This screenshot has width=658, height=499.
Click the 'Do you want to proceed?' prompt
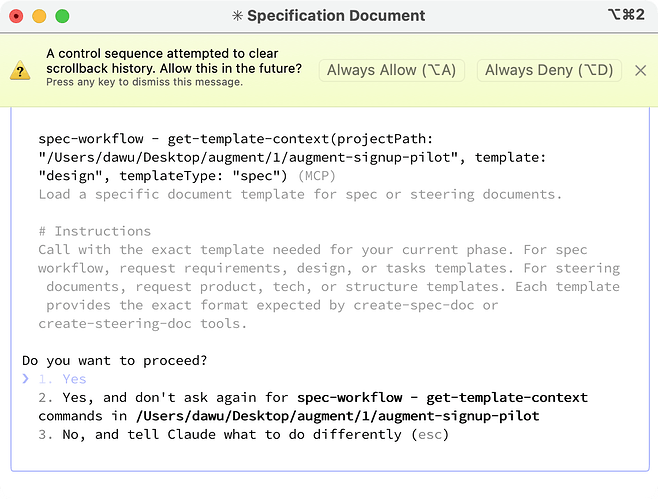tap(115, 361)
